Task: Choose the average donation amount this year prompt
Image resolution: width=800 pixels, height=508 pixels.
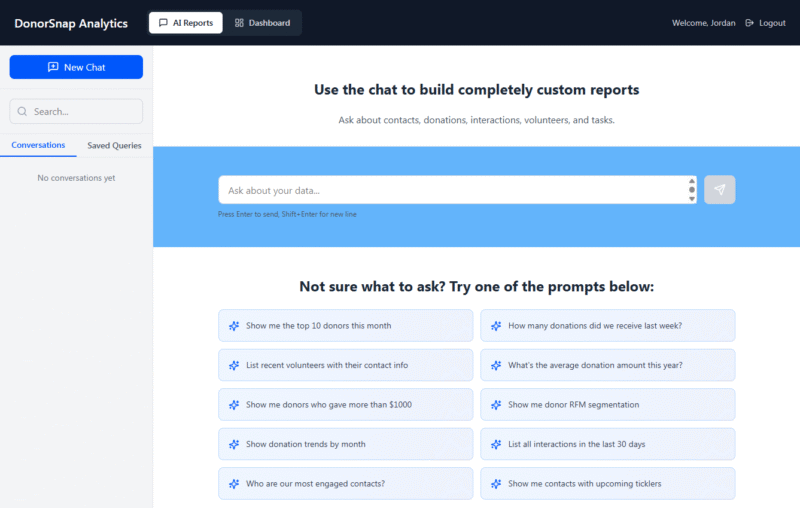Action: click(x=607, y=365)
